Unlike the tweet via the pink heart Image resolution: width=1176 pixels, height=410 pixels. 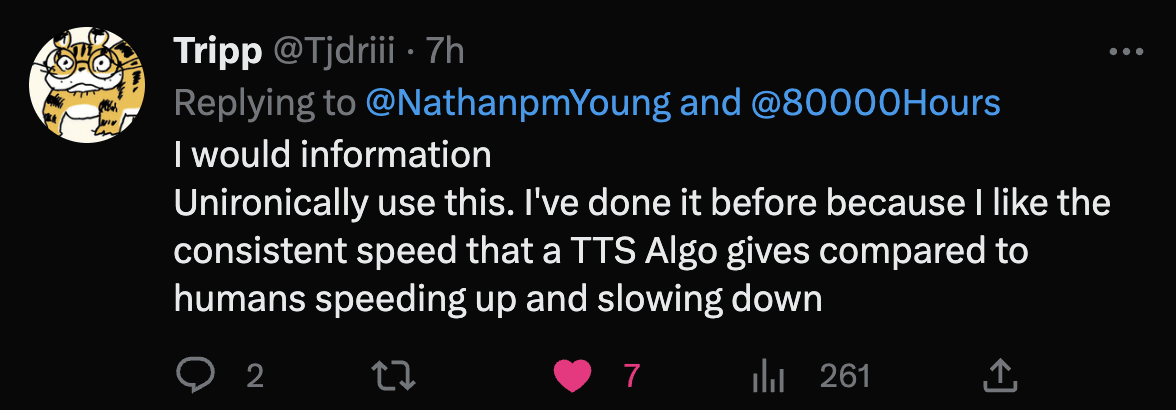(572, 376)
